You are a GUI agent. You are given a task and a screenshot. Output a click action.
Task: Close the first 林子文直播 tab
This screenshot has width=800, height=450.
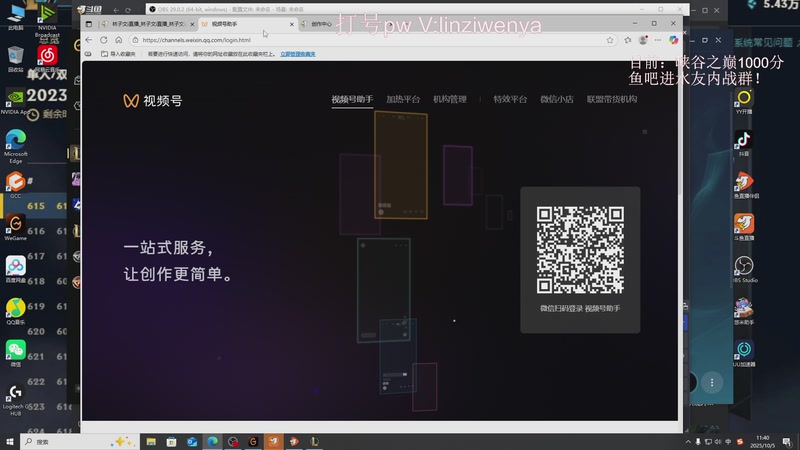[192, 24]
